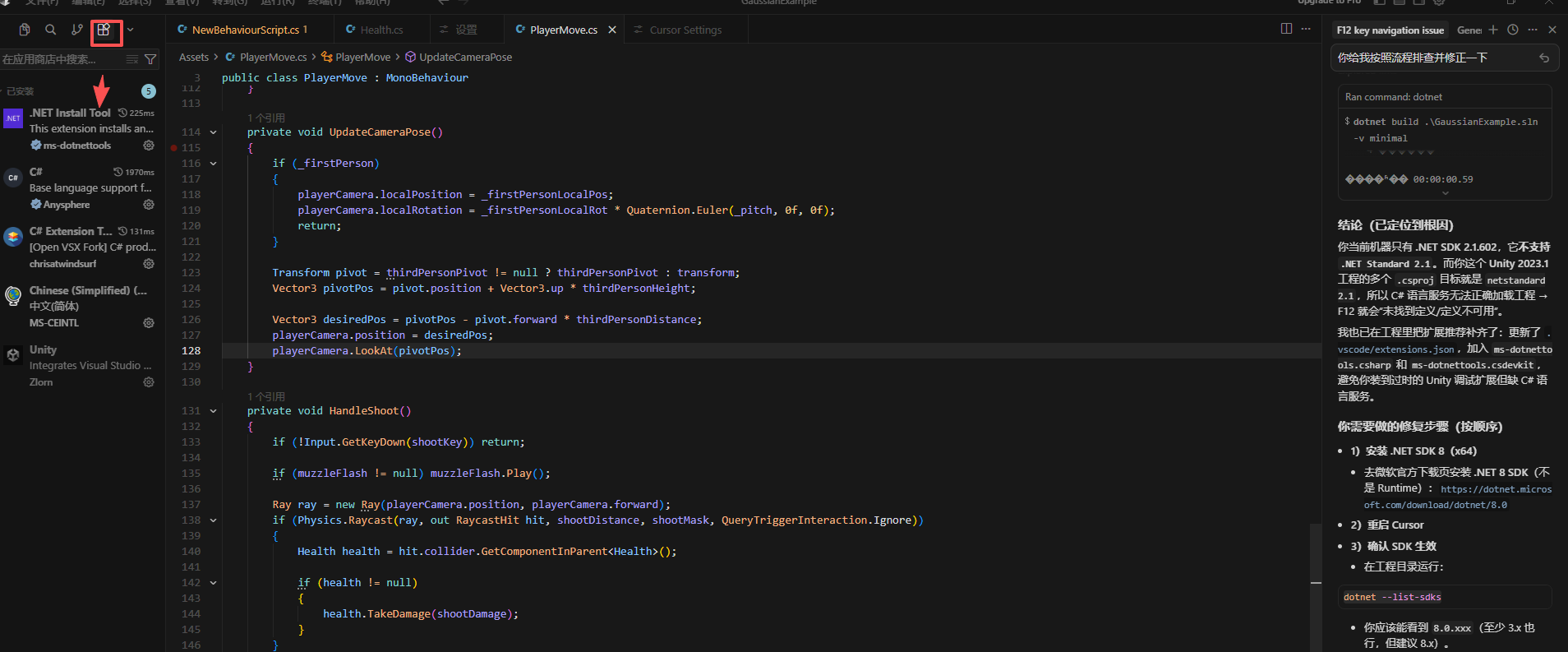Expand the dotnet command output chevron
The height and width of the screenshot is (652, 1568).
pos(1446,193)
